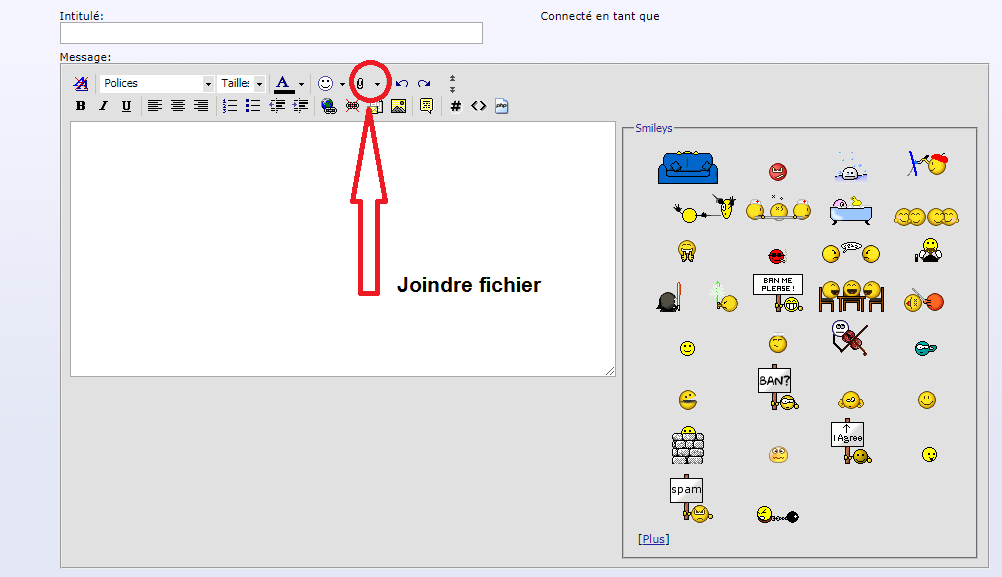Wrap selection in PHP tags

(x=502, y=106)
